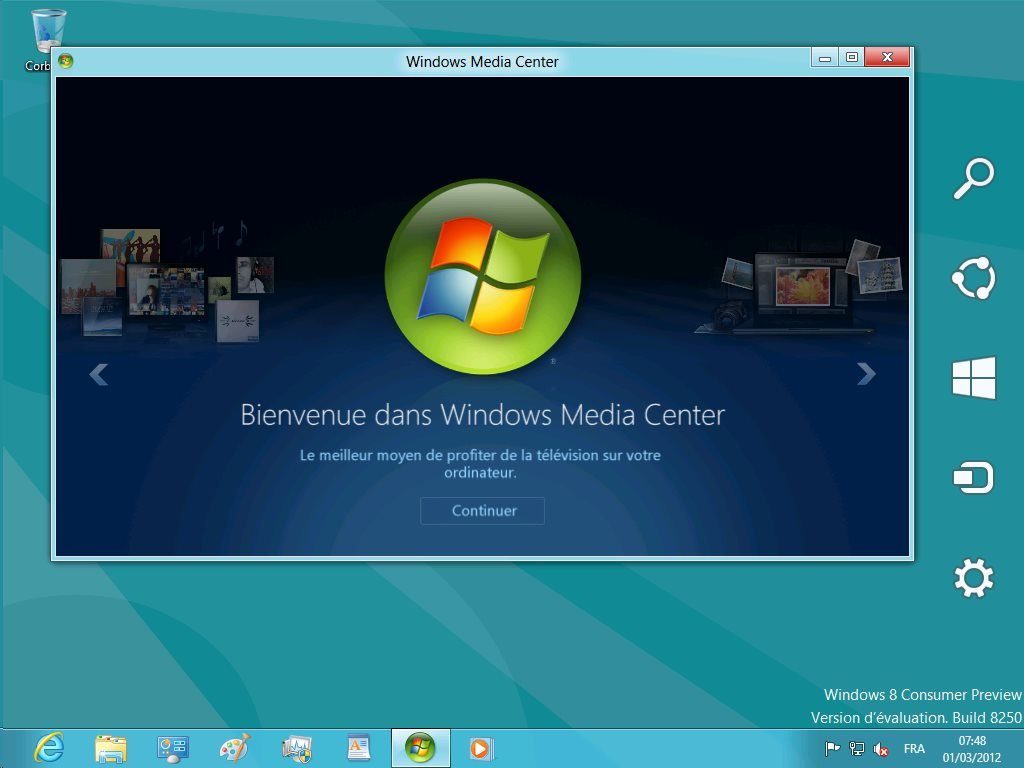Click the Continuer button
Viewport: 1024px width, 768px height.
482,511
